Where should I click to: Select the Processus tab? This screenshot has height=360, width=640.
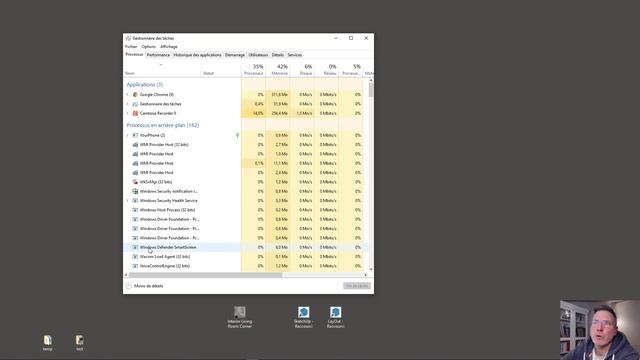(x=134, y=55)
